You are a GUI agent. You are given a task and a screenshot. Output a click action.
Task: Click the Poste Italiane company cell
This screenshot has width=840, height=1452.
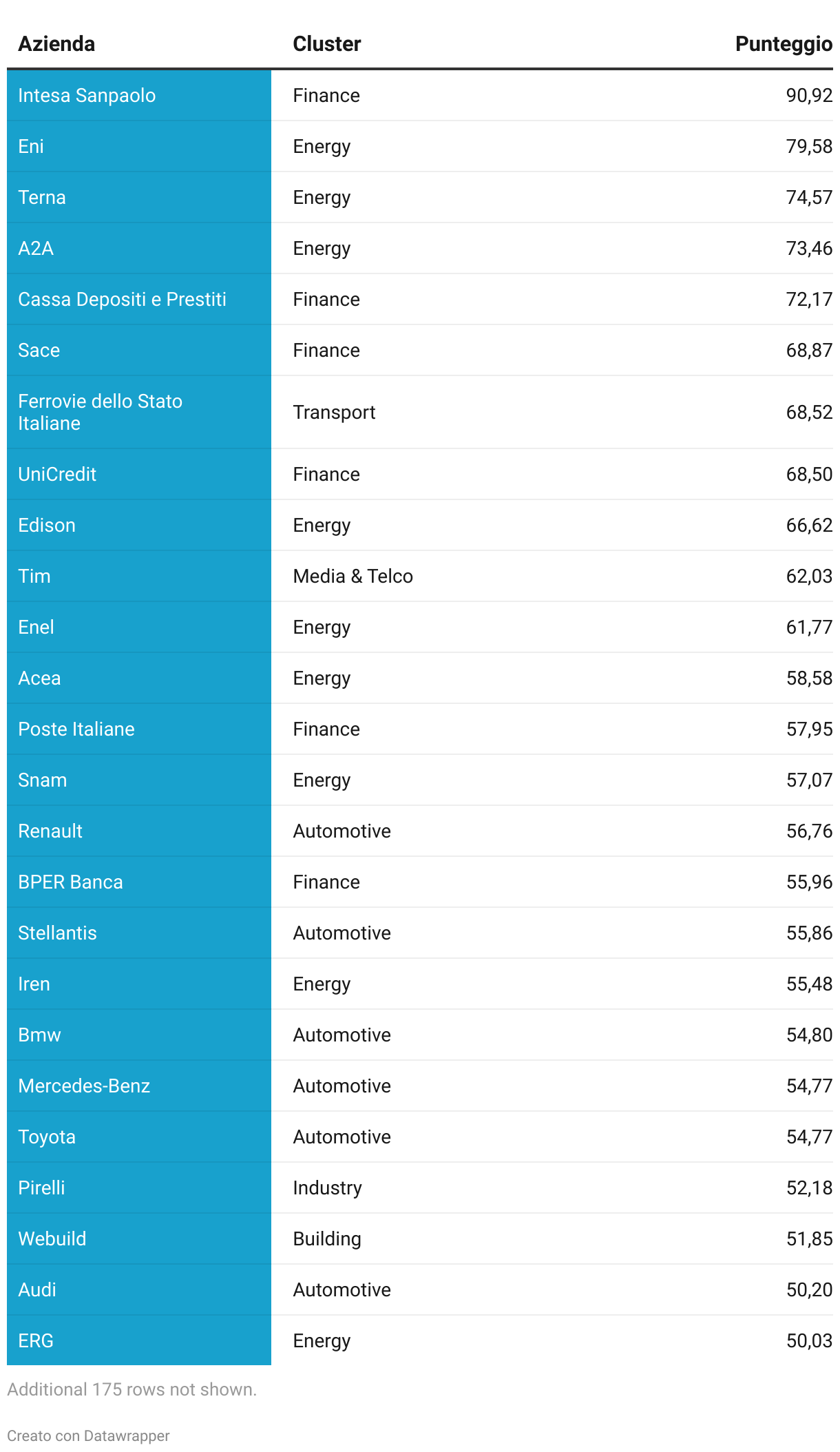(76, 729)
